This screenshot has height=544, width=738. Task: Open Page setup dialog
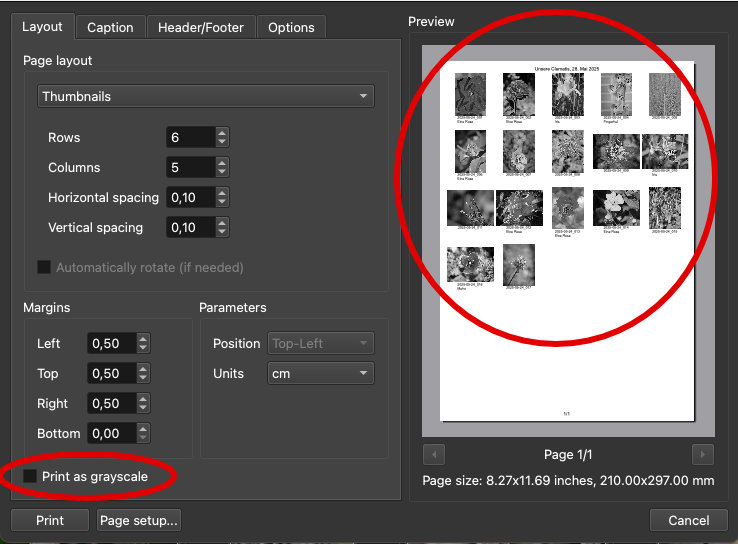[138, 520]
